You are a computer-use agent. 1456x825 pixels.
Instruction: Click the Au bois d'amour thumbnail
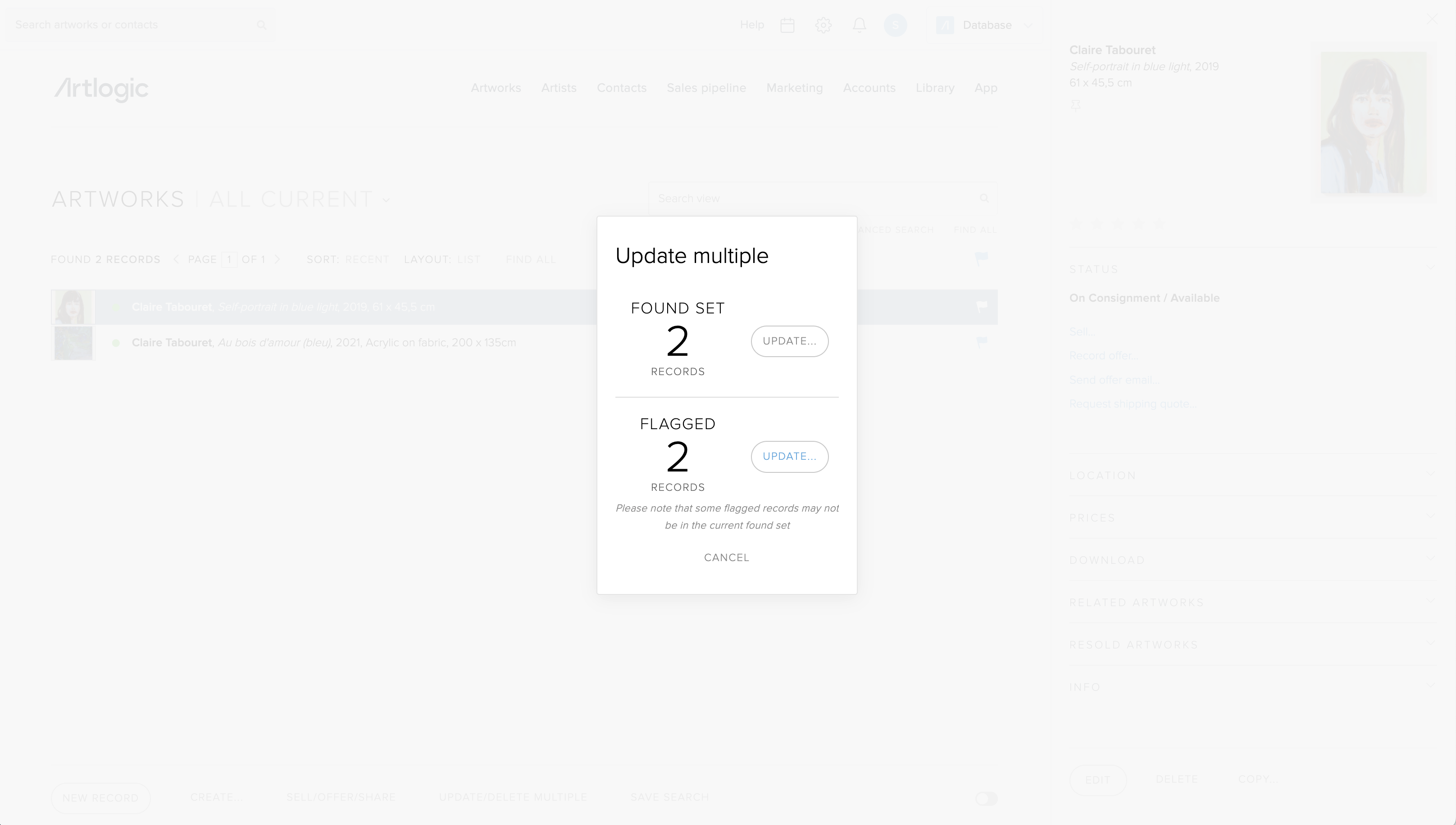tap(74, 343)
